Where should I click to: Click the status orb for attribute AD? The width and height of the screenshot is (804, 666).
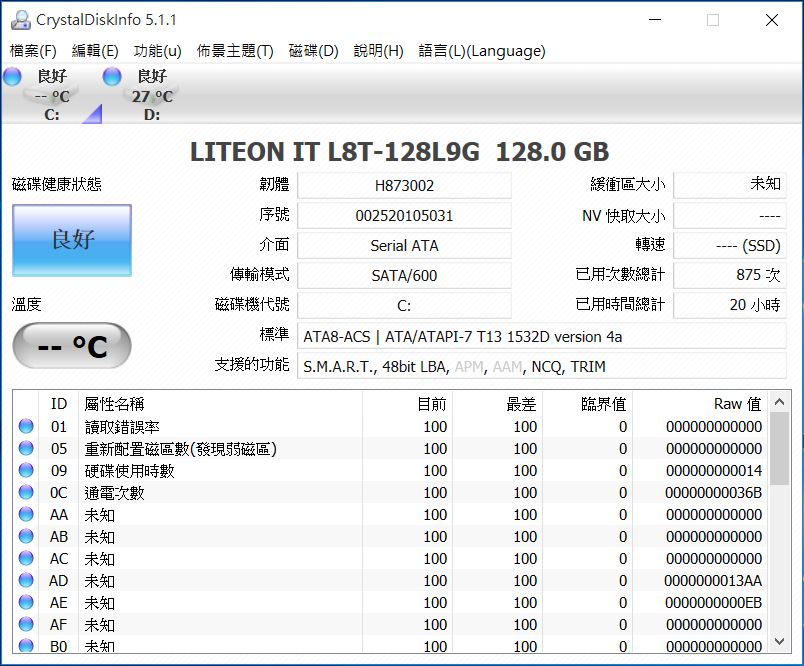click(x=26, y=580)
